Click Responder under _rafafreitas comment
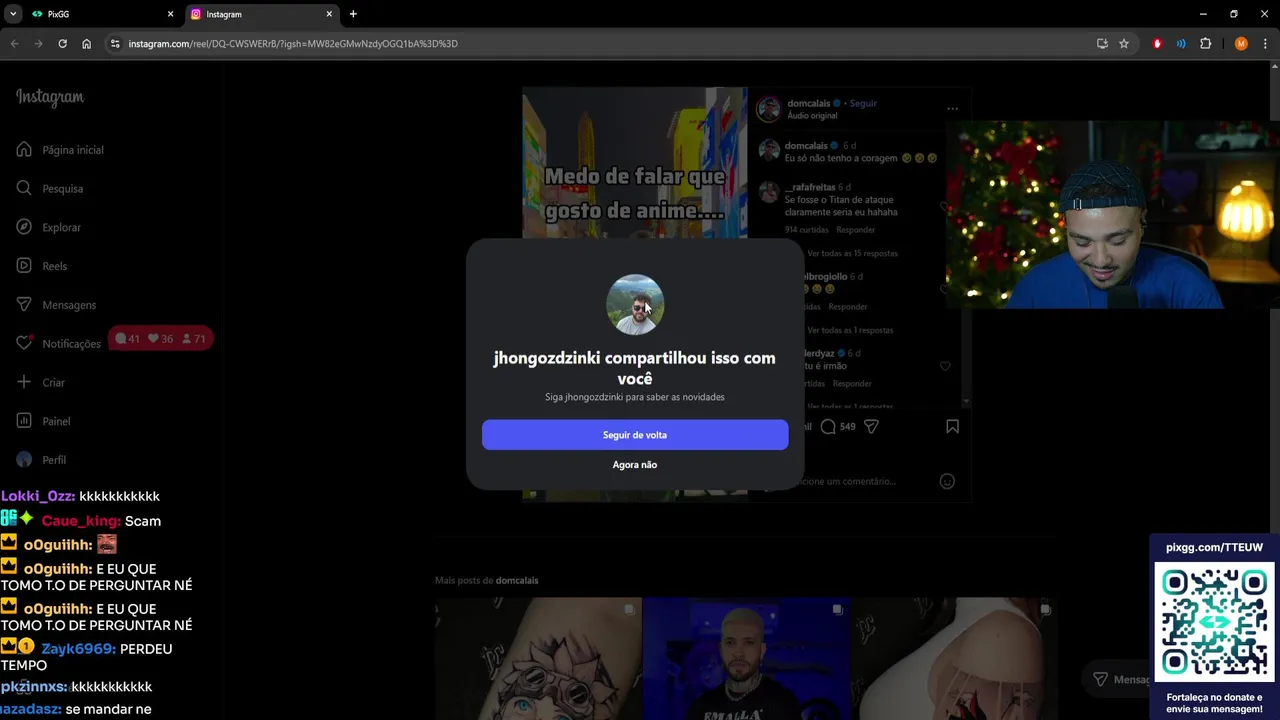Viewport: 1280px width, 720px height. tap(855, 230)
